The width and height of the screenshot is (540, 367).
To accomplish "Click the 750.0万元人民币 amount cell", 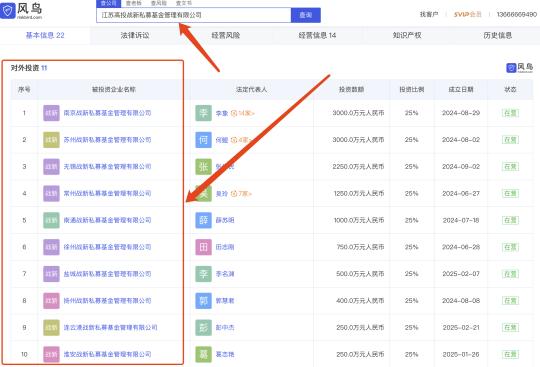I will tap(360, 248).
